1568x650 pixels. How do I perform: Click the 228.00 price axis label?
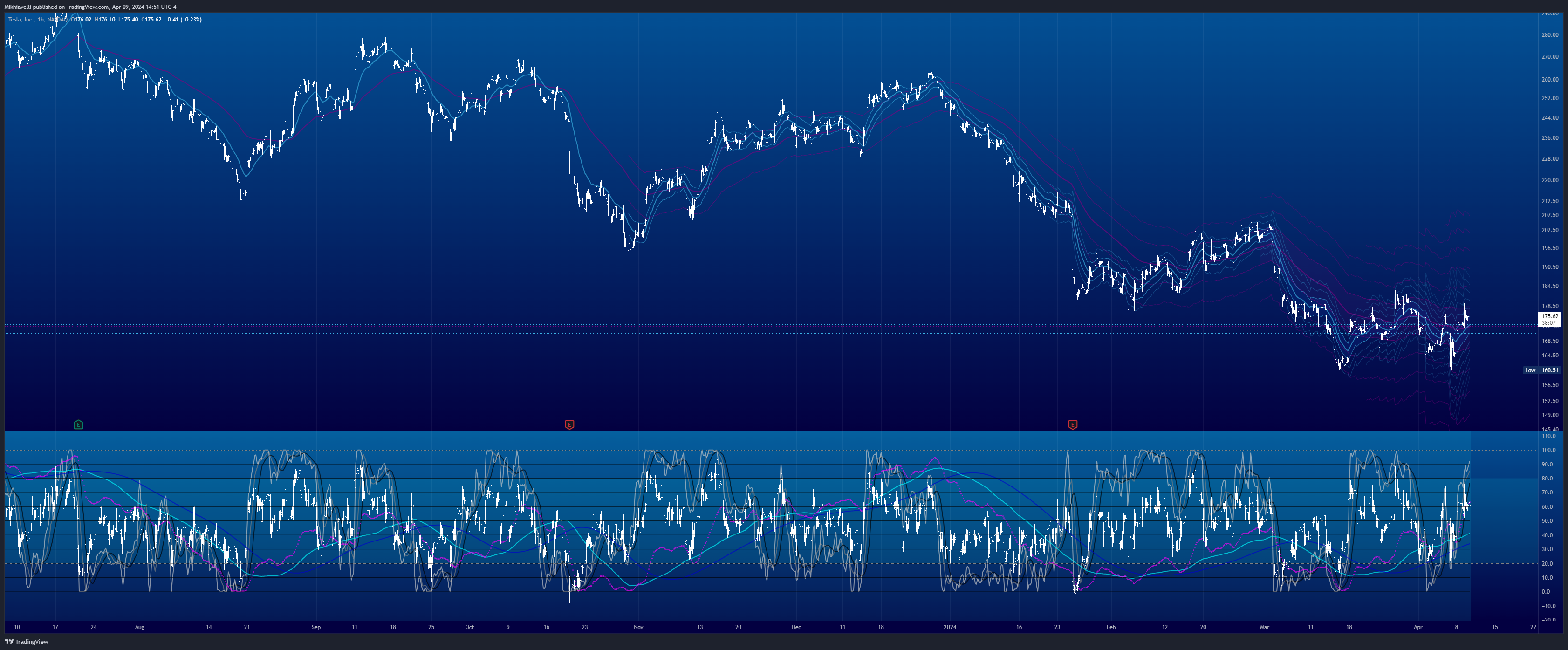(x=1550, y=158)
